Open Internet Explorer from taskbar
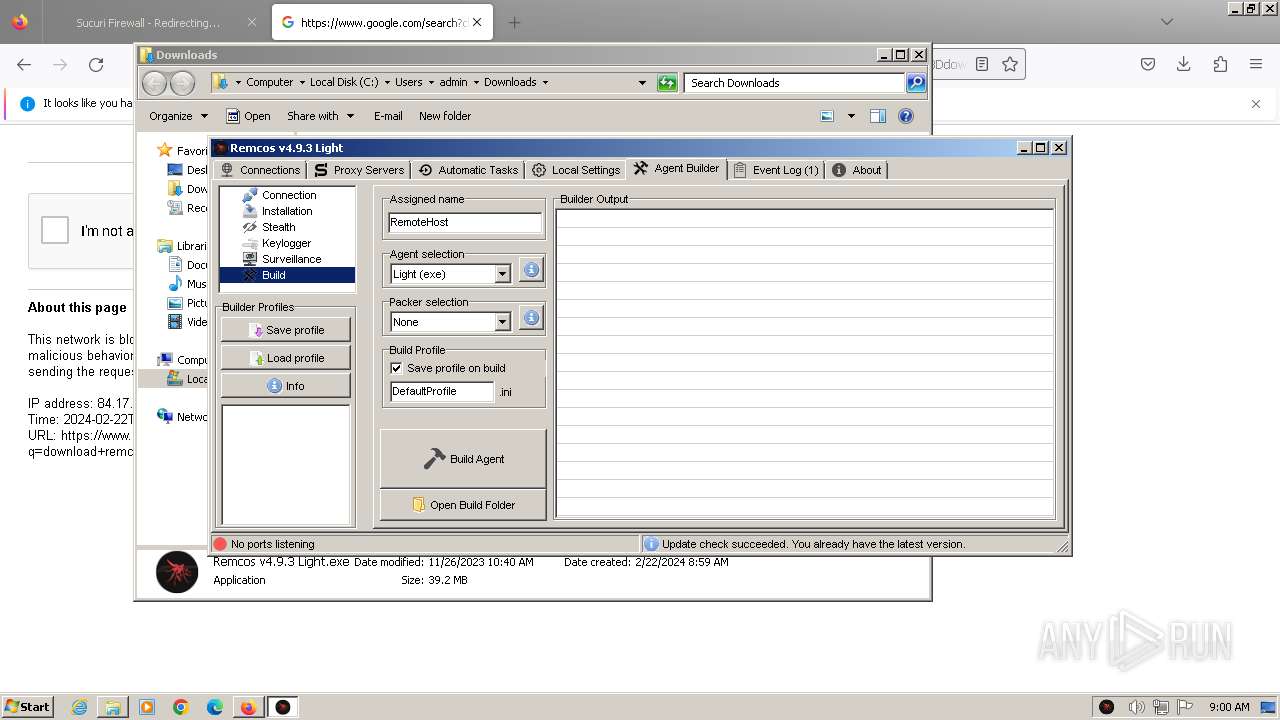1280x720 pixels. click(79, 707)
